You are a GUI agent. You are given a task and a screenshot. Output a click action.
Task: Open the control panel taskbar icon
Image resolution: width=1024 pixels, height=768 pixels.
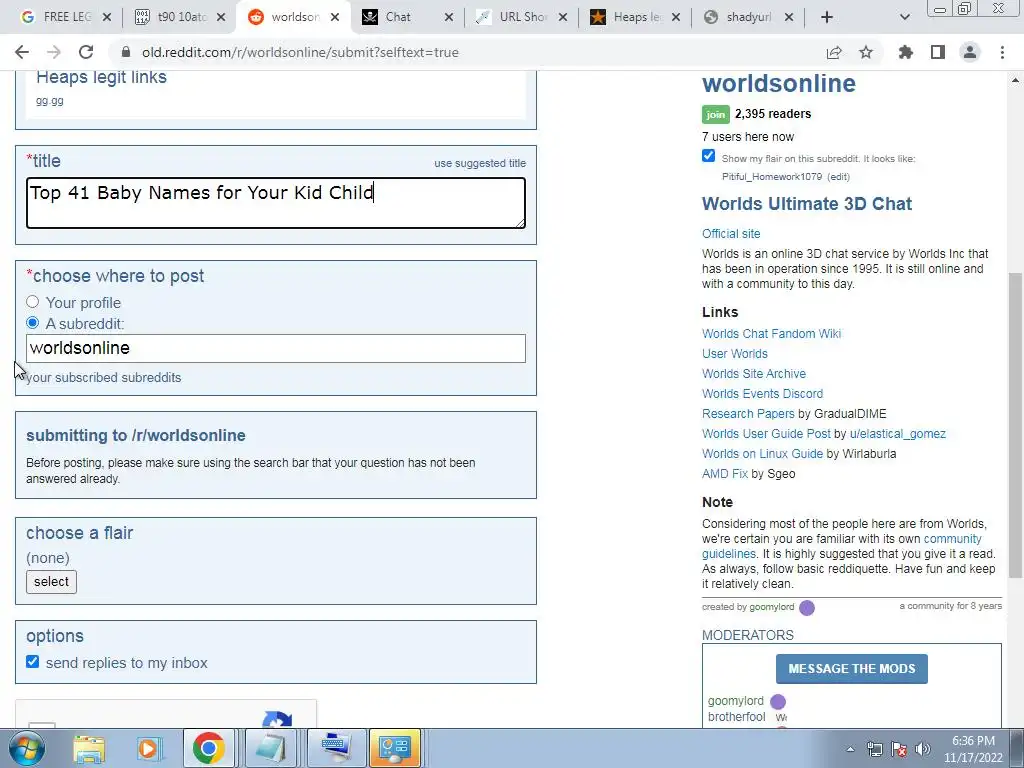click(395, 748)
